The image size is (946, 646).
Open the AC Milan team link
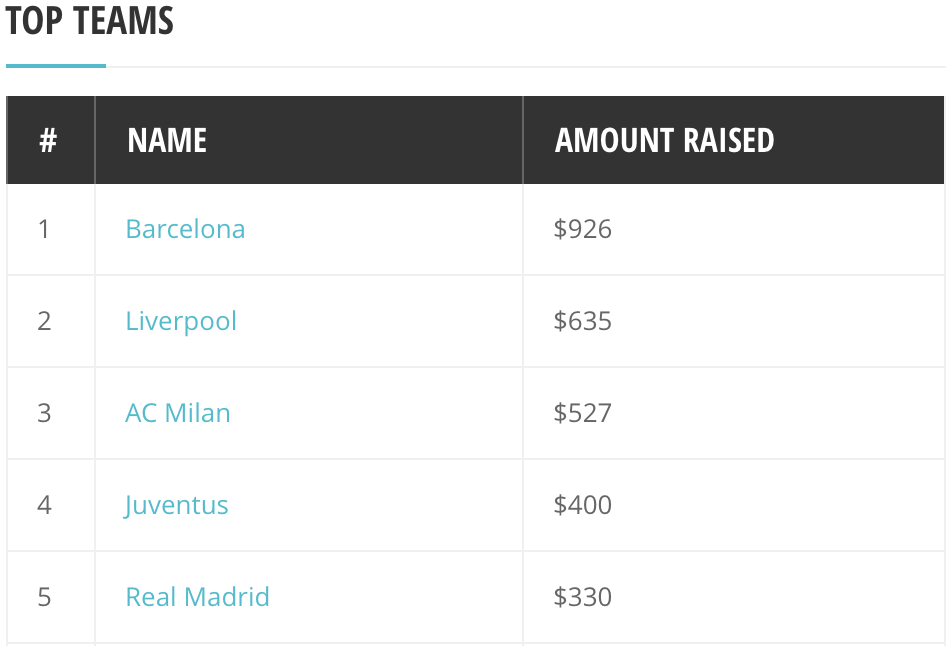click(x=177, y=413)
